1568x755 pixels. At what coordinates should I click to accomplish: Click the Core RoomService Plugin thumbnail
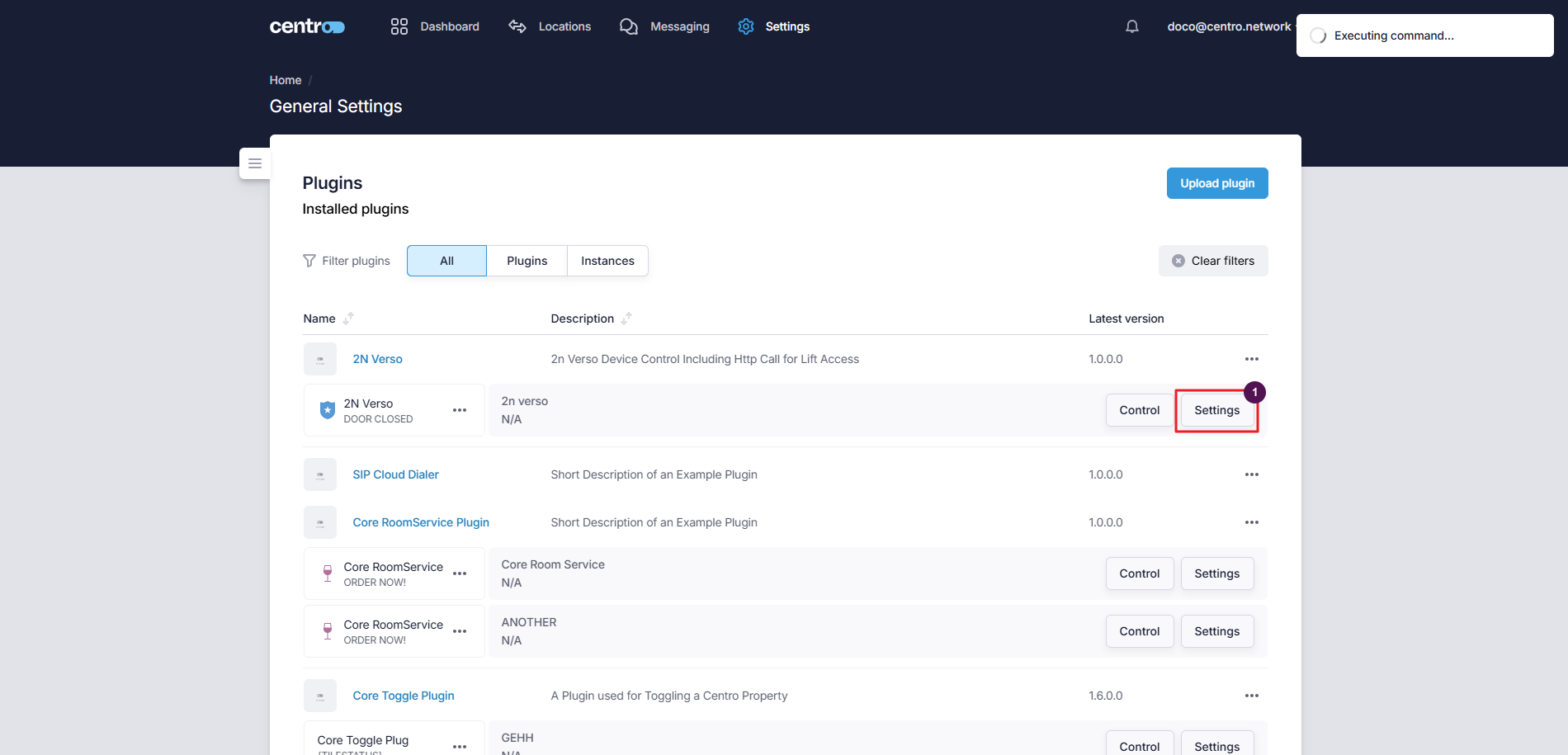coord(320,522)
